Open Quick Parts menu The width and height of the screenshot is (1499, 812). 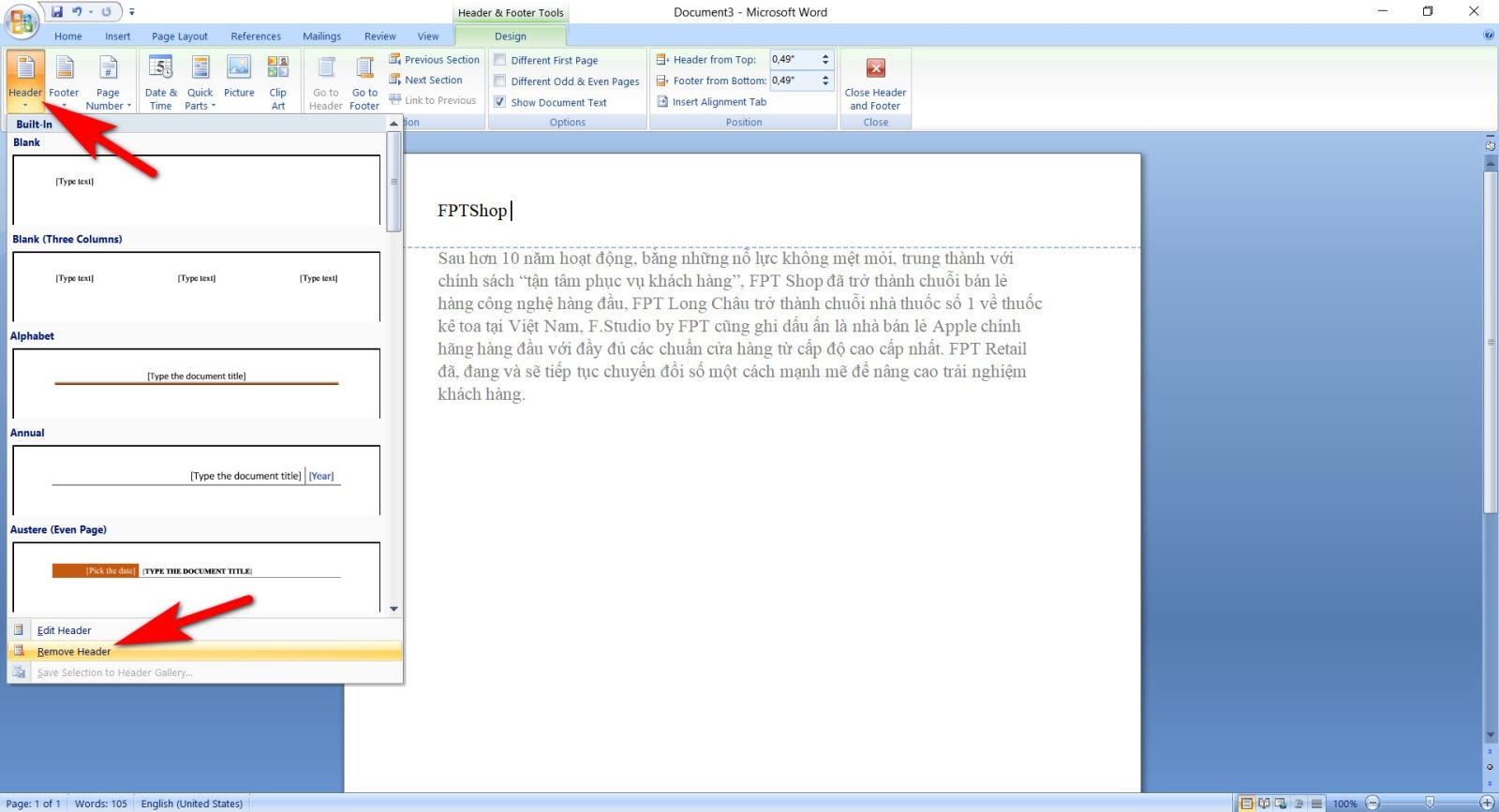tap(200, 82)
